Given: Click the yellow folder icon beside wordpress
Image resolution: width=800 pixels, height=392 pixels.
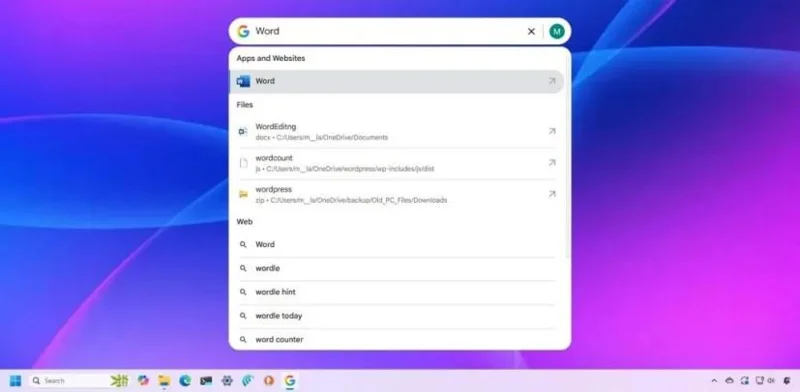Looking at the screenshot, I should click(243, 194).
